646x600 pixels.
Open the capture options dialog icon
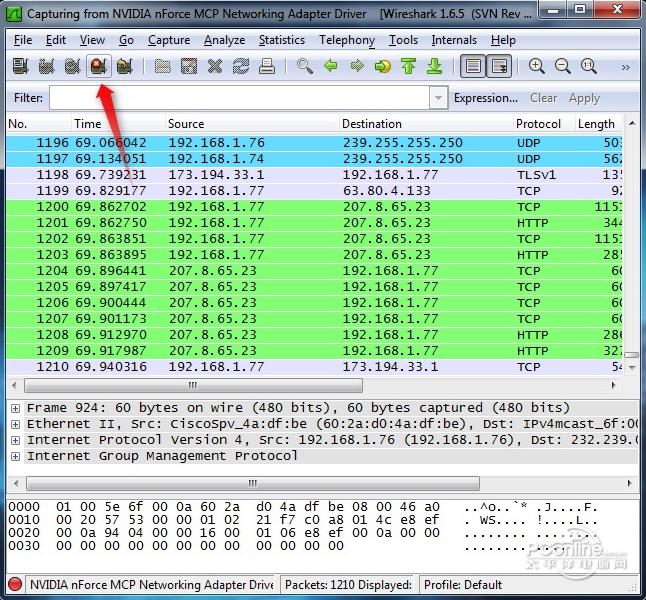click(46, 67)
